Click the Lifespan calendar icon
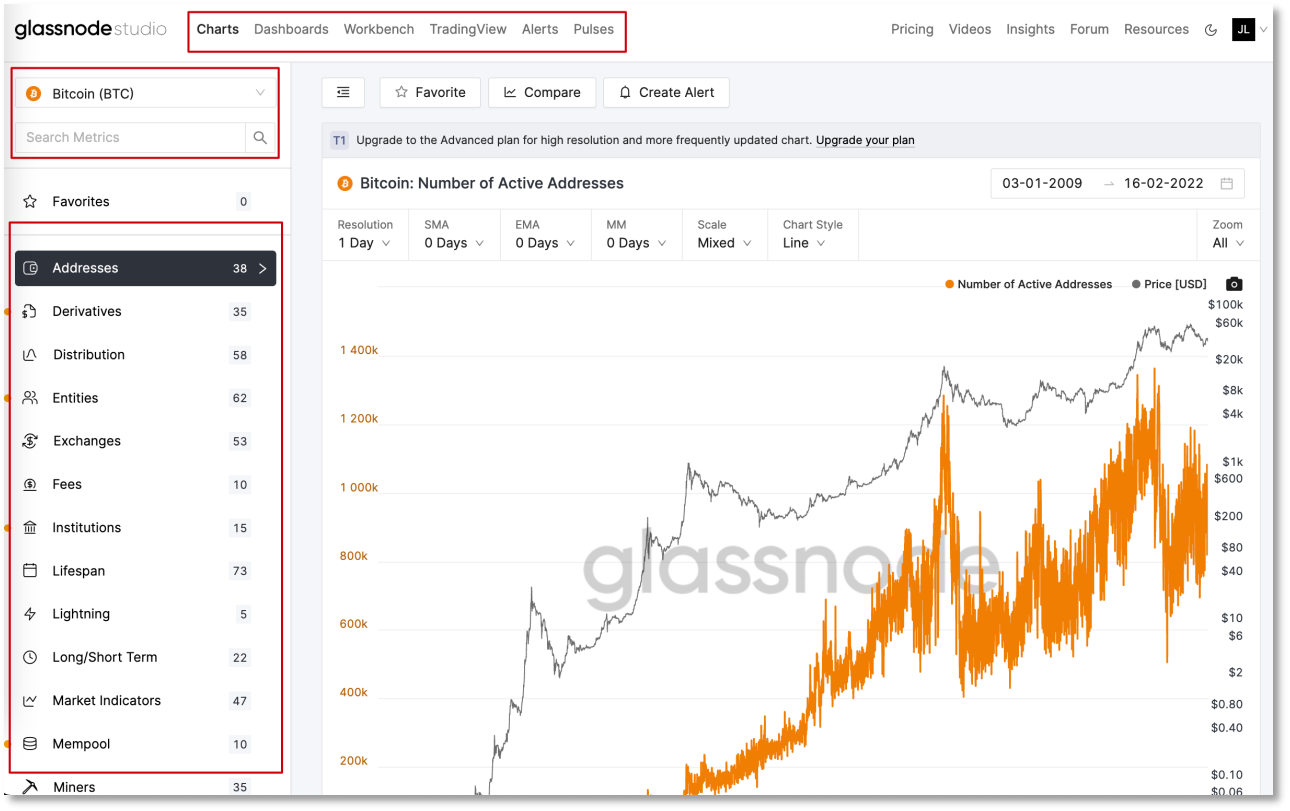This screenshot has height=811, width=1290. point(30,571)
